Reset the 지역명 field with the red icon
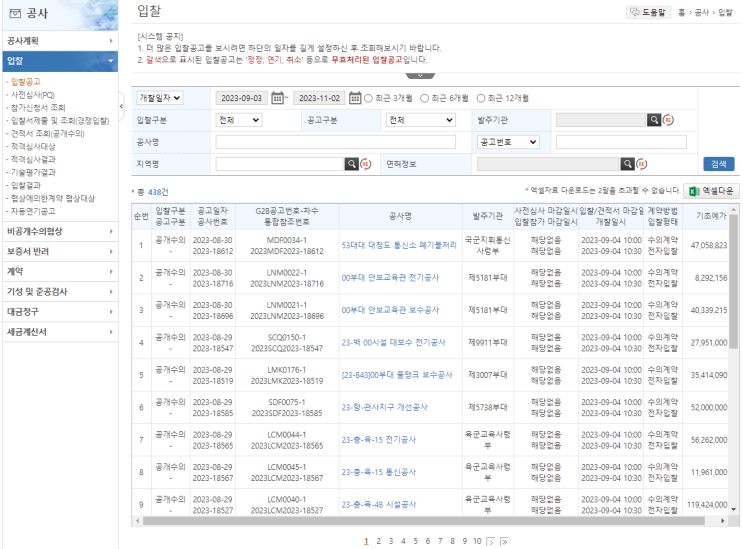The height and width of the screenshot is (549, 743). [366, 164]
